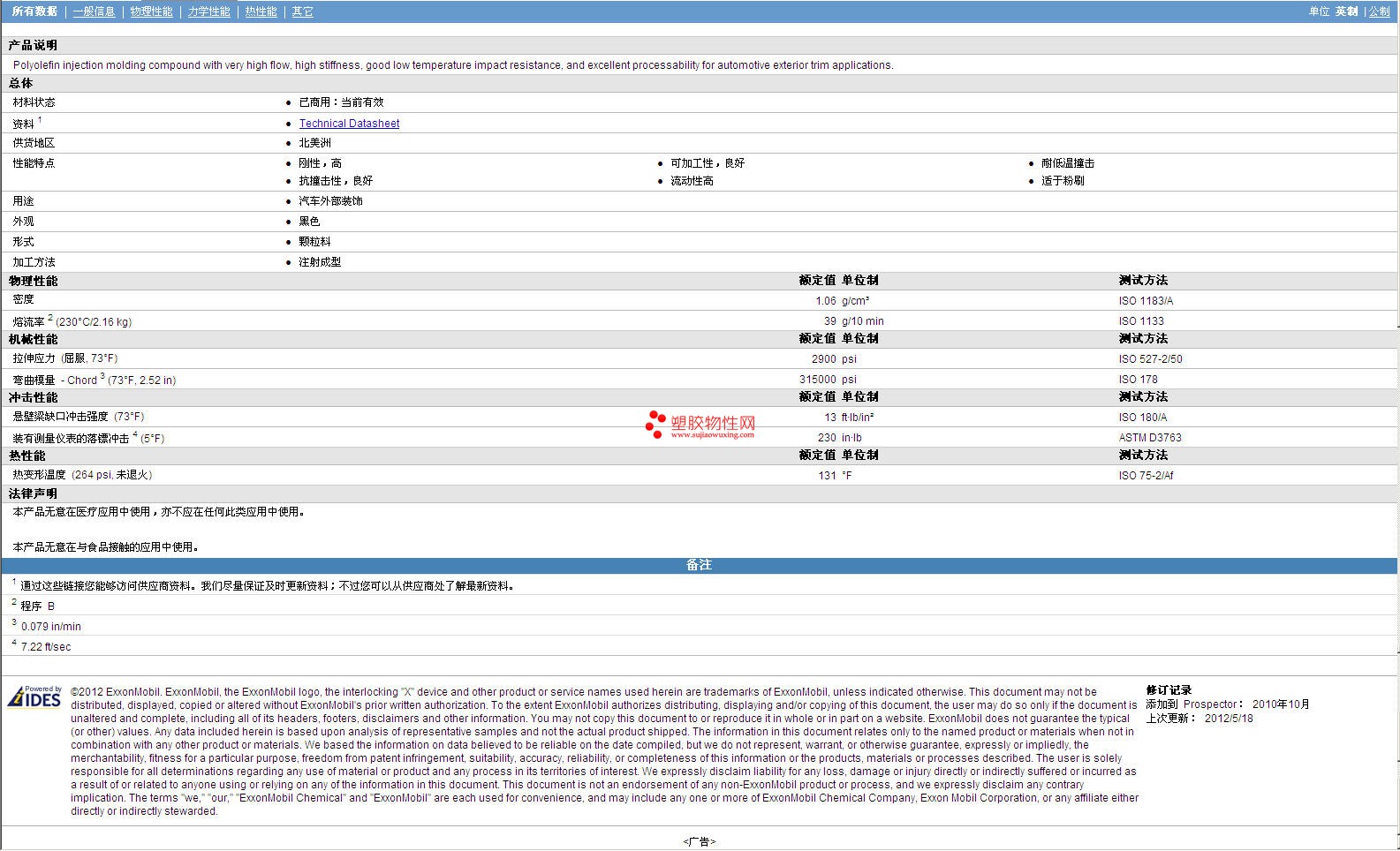1400x851 pixels.
Task: Click the 抗撞击性，良好 feature entry
Action: click(x=336, y=181)
